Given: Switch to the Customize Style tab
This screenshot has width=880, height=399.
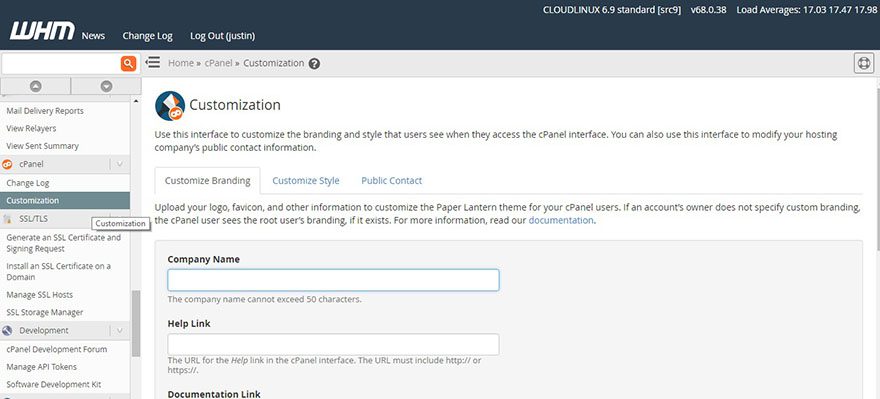Looking at the screenshot, I should coord(306,181).
